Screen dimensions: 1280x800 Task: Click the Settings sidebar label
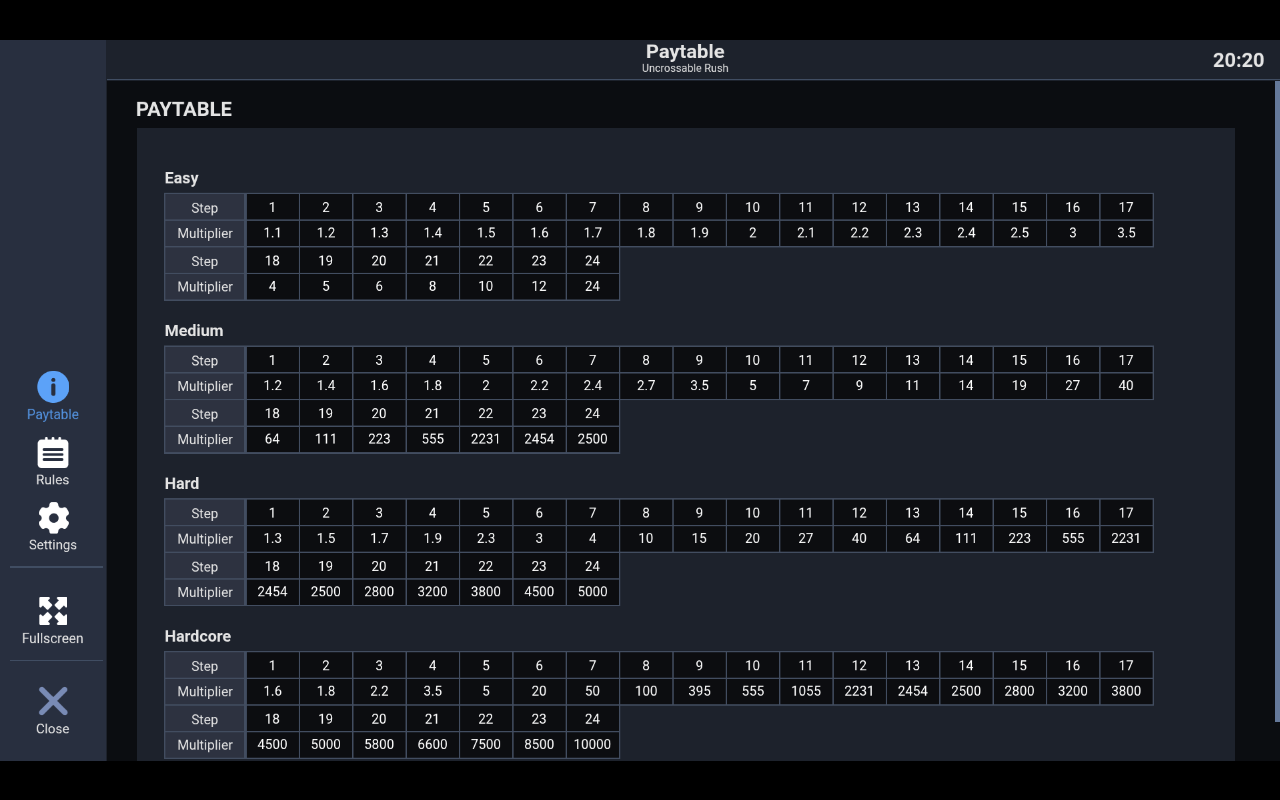tap(53, 545)
